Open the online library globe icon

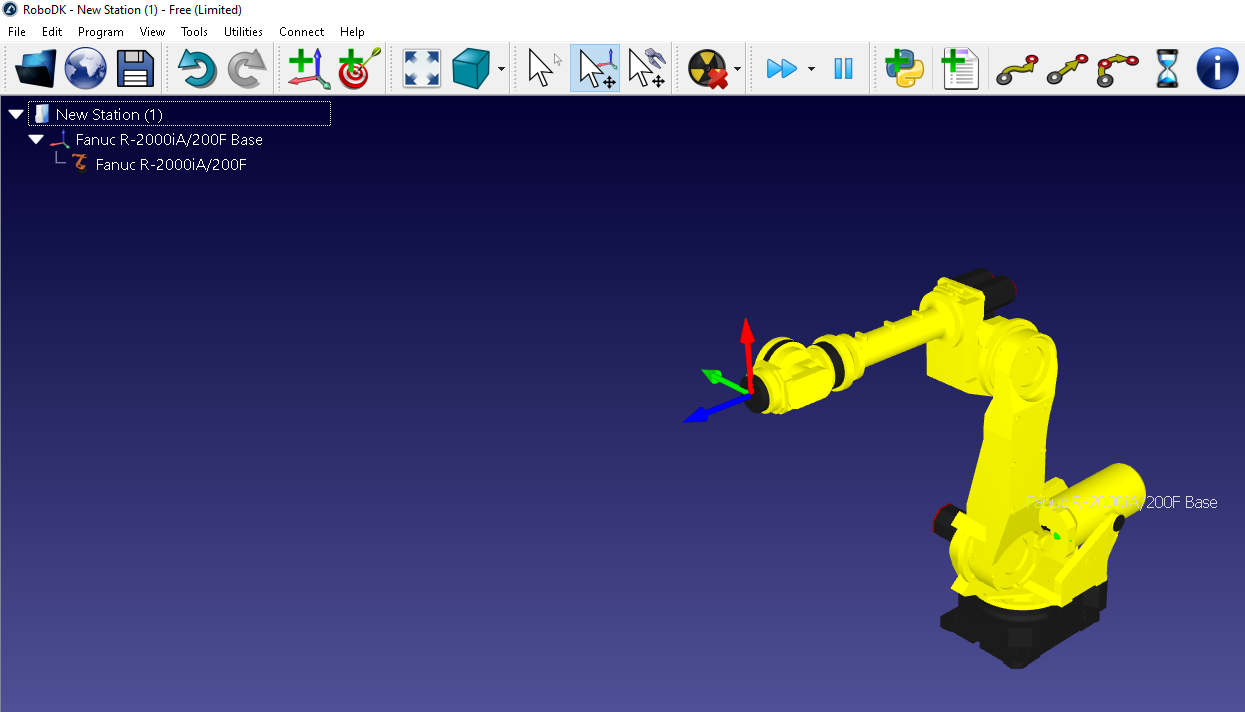pyautogui.click(x=86, y=69)
